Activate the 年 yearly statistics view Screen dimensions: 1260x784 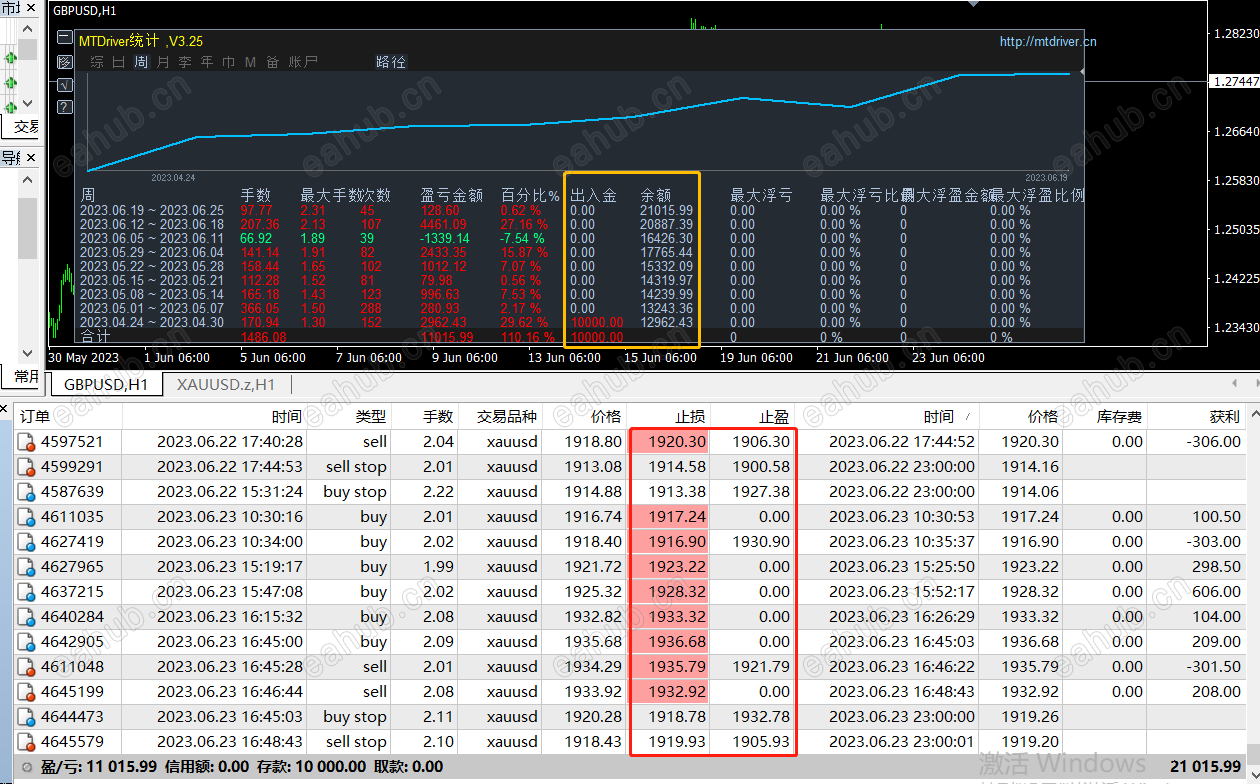(x=206, y=61)
